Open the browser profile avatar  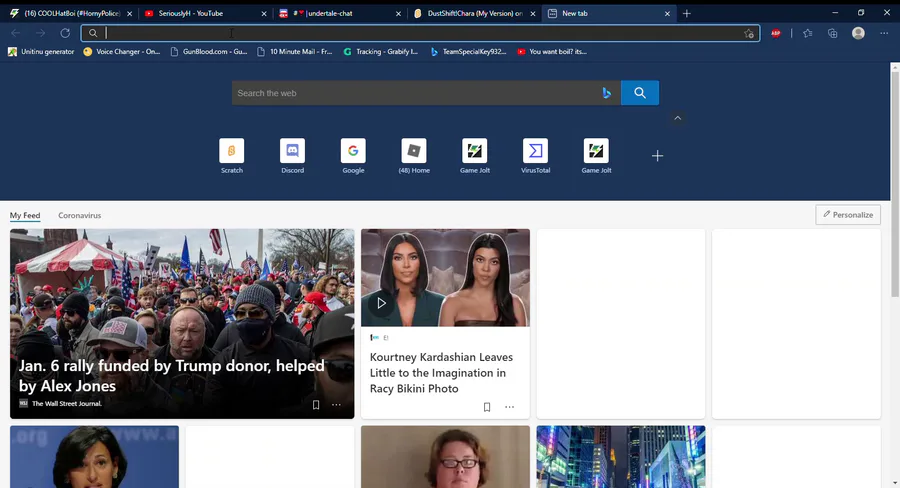(x=858, y=33)
